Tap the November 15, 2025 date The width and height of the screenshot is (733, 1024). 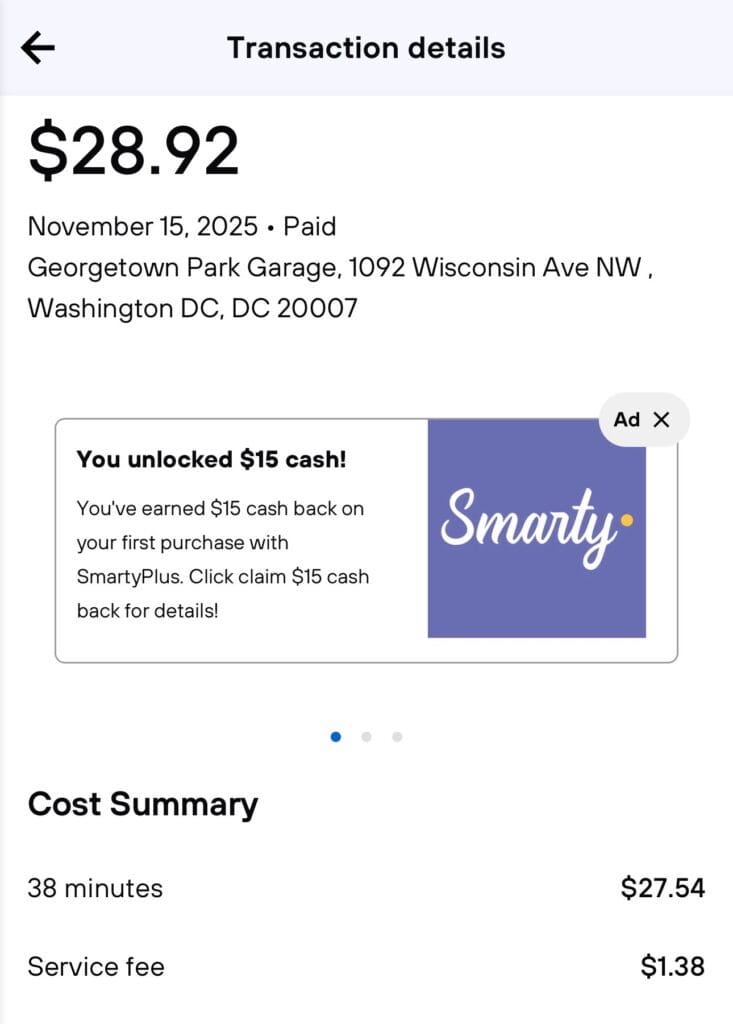coord(142,227)
